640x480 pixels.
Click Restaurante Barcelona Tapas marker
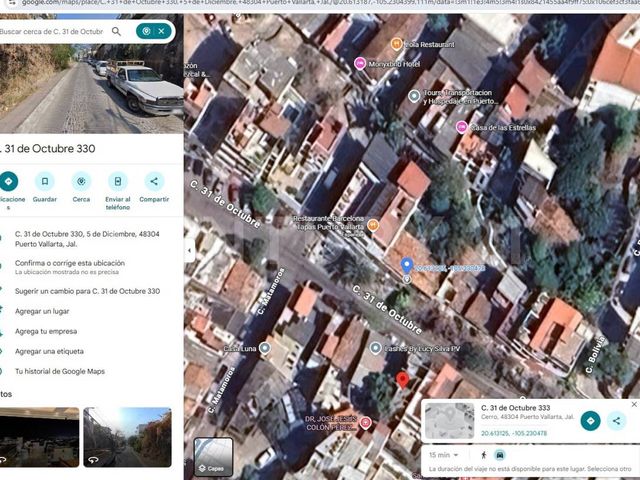tap(373, 224)
